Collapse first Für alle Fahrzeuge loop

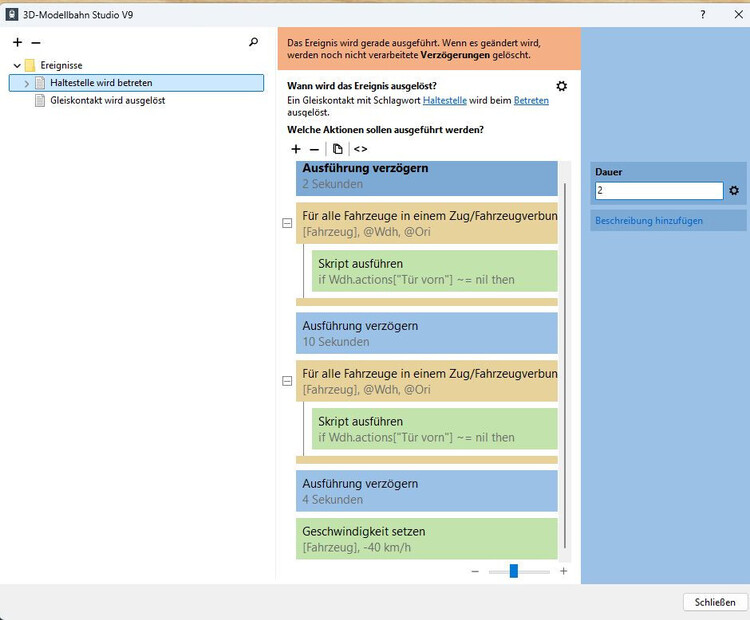tap(287, 223)
